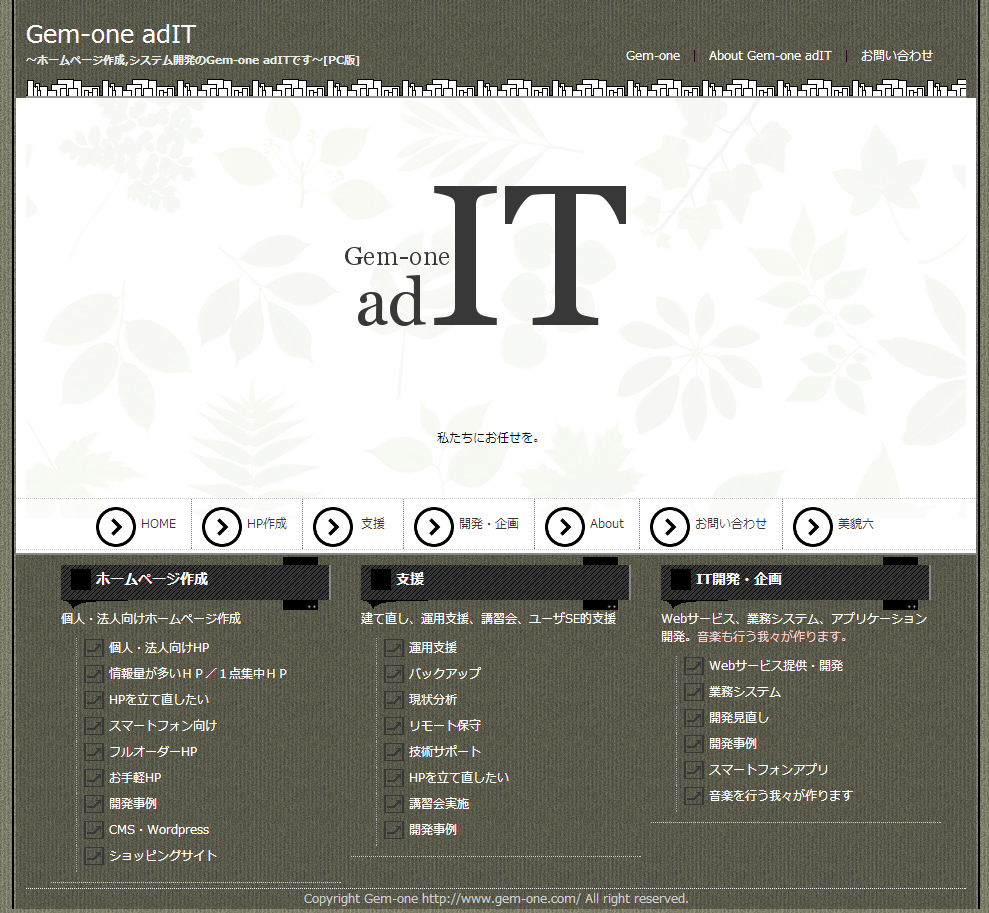Click the Webサービス提供・開発 link
This screenshot has height=913, width=989.
775,666
